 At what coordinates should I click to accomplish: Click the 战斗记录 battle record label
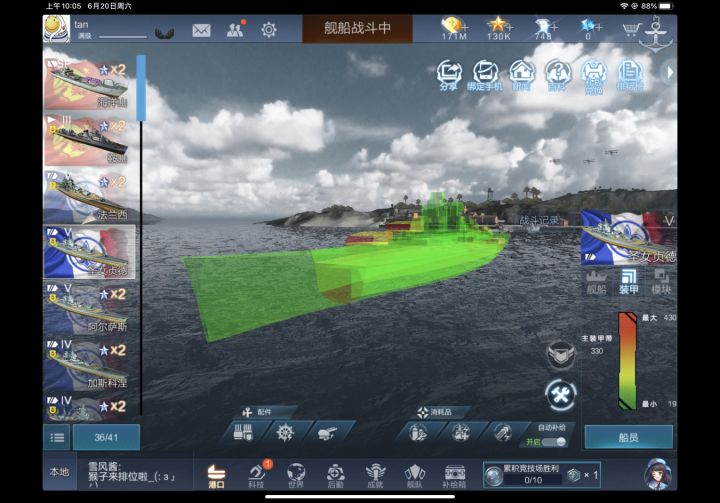[x=539, y=220]
